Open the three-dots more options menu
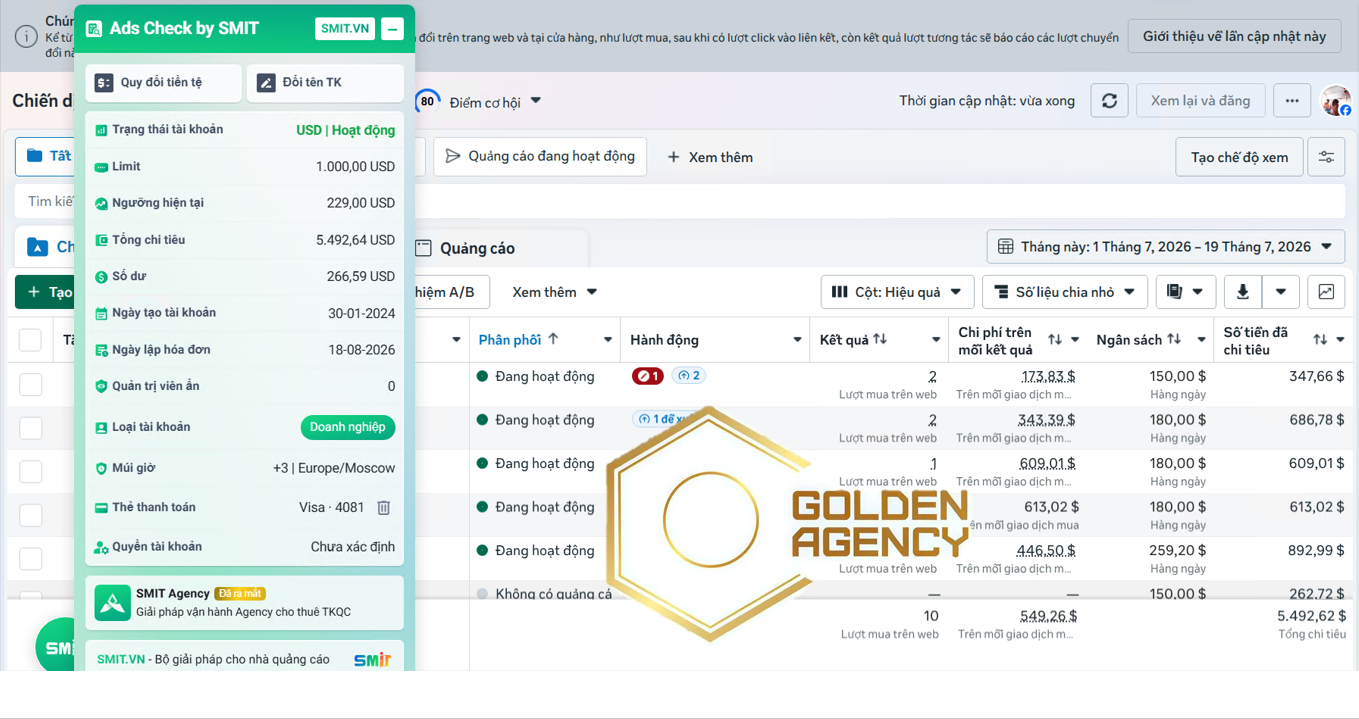Viewport: 1359px width, 719px height. click(1292, 101)
